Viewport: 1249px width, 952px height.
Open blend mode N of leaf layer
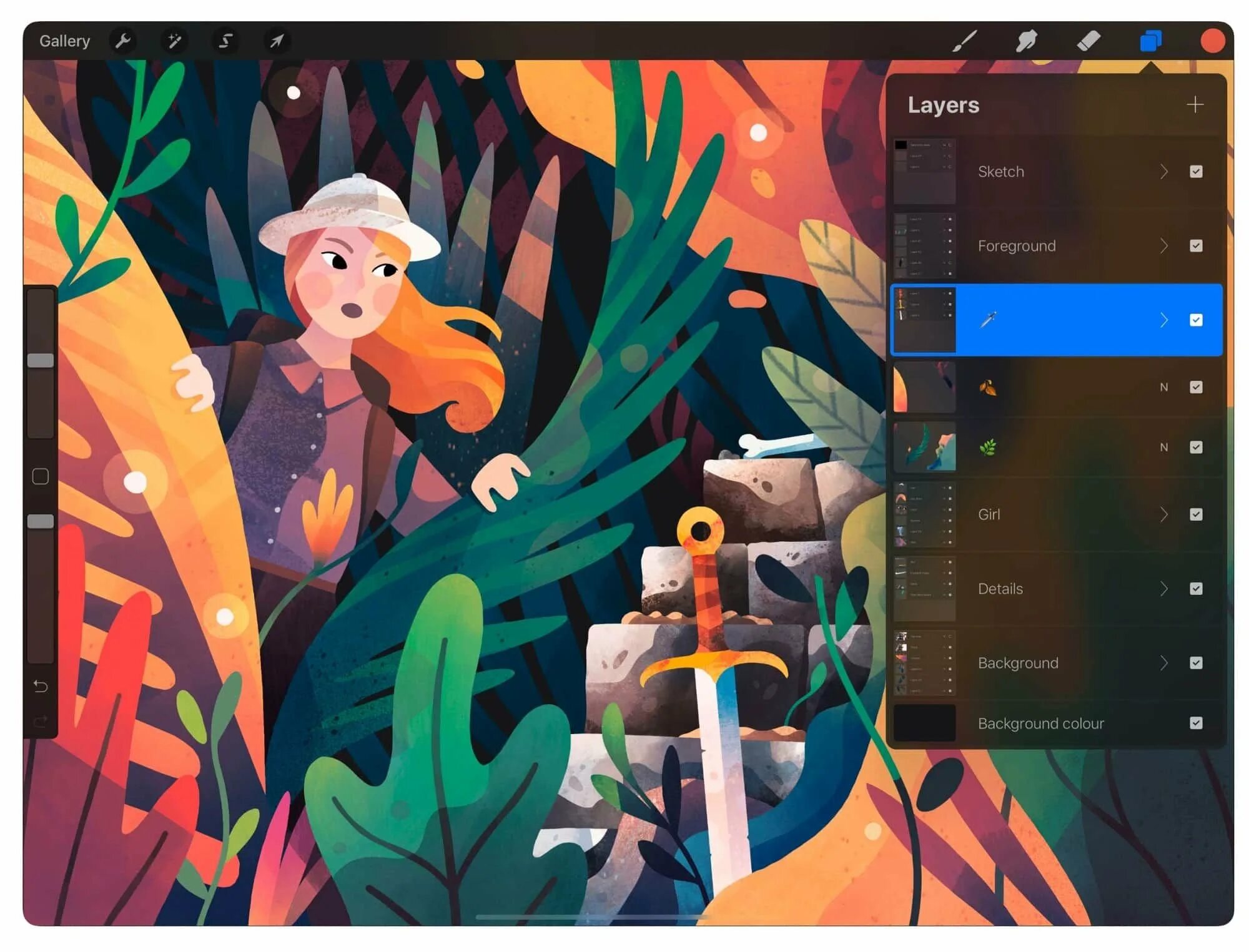click(x=1163, y=387)
